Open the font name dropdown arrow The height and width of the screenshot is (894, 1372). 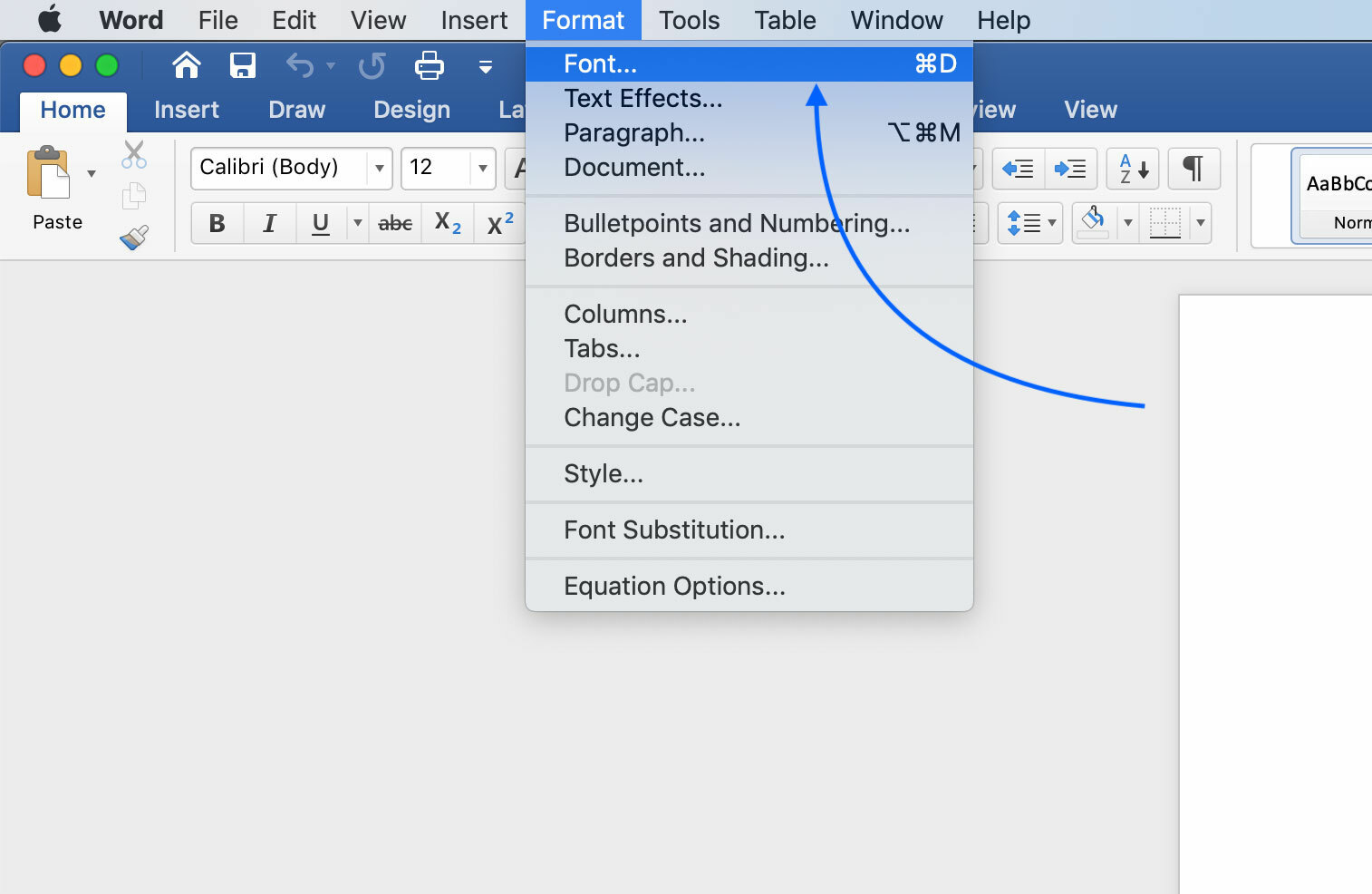pos(380,169)
